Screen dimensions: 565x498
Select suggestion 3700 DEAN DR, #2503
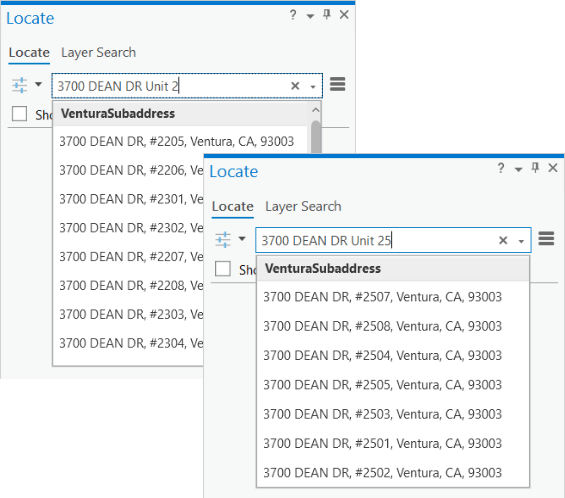393,414
